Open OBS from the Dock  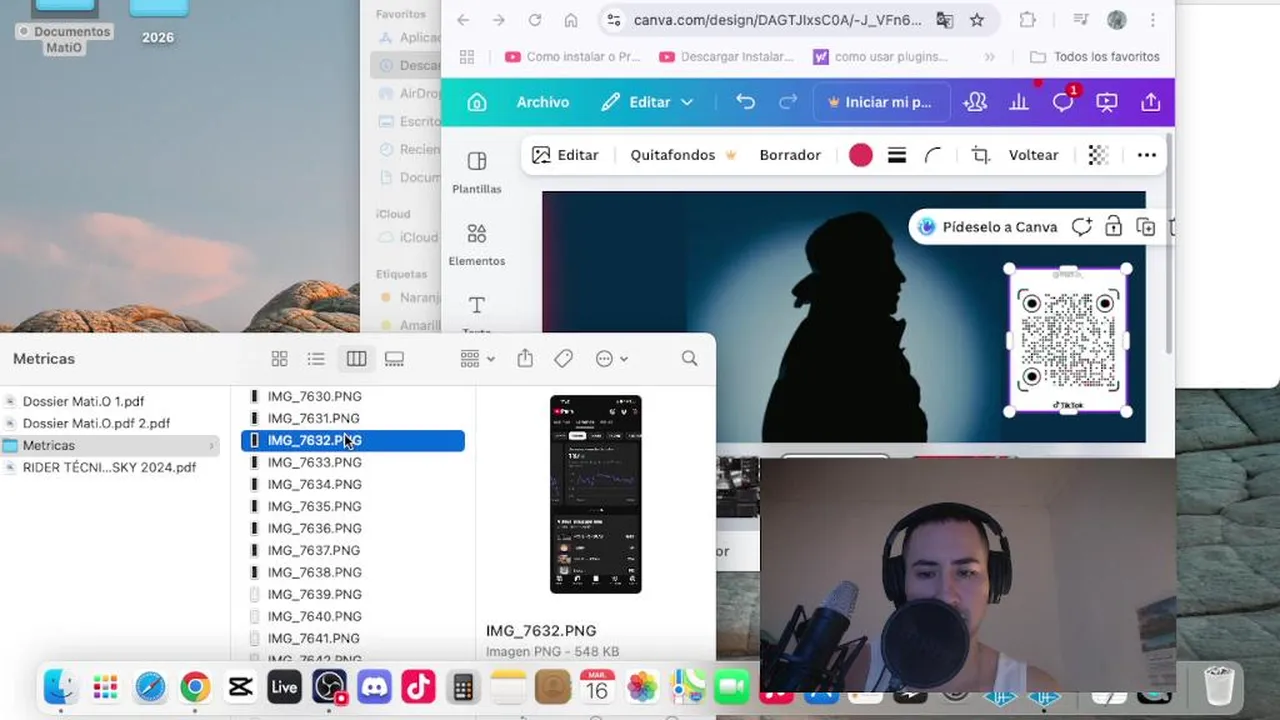(329, 687)
